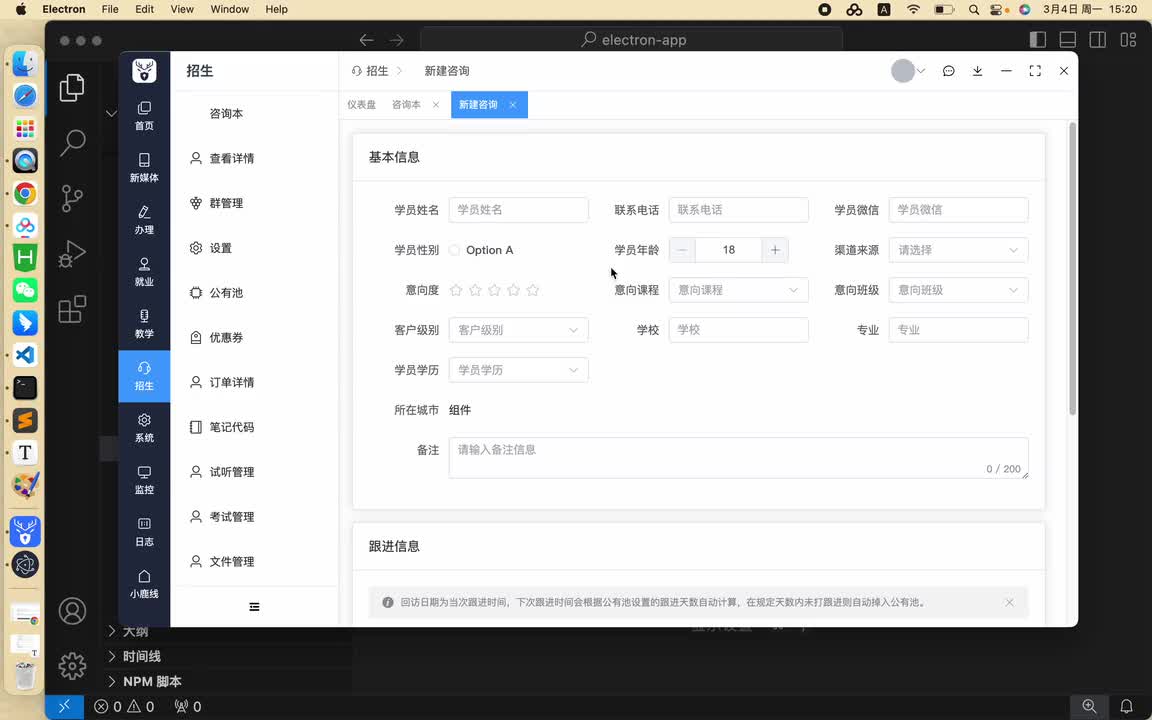The image size is (1152, 720).
Task: Focus the 备注 textarea
Action: coord(738,458)
